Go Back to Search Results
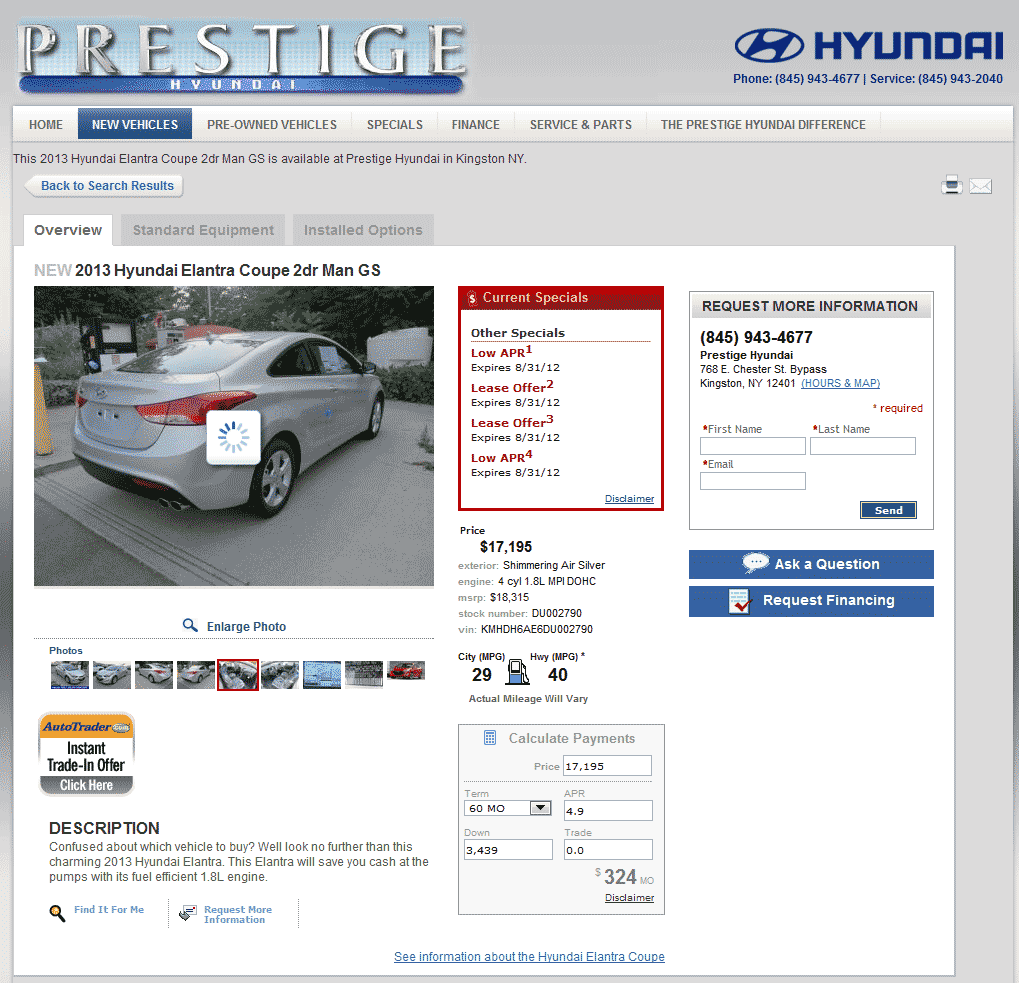 (x=104, y=186)
